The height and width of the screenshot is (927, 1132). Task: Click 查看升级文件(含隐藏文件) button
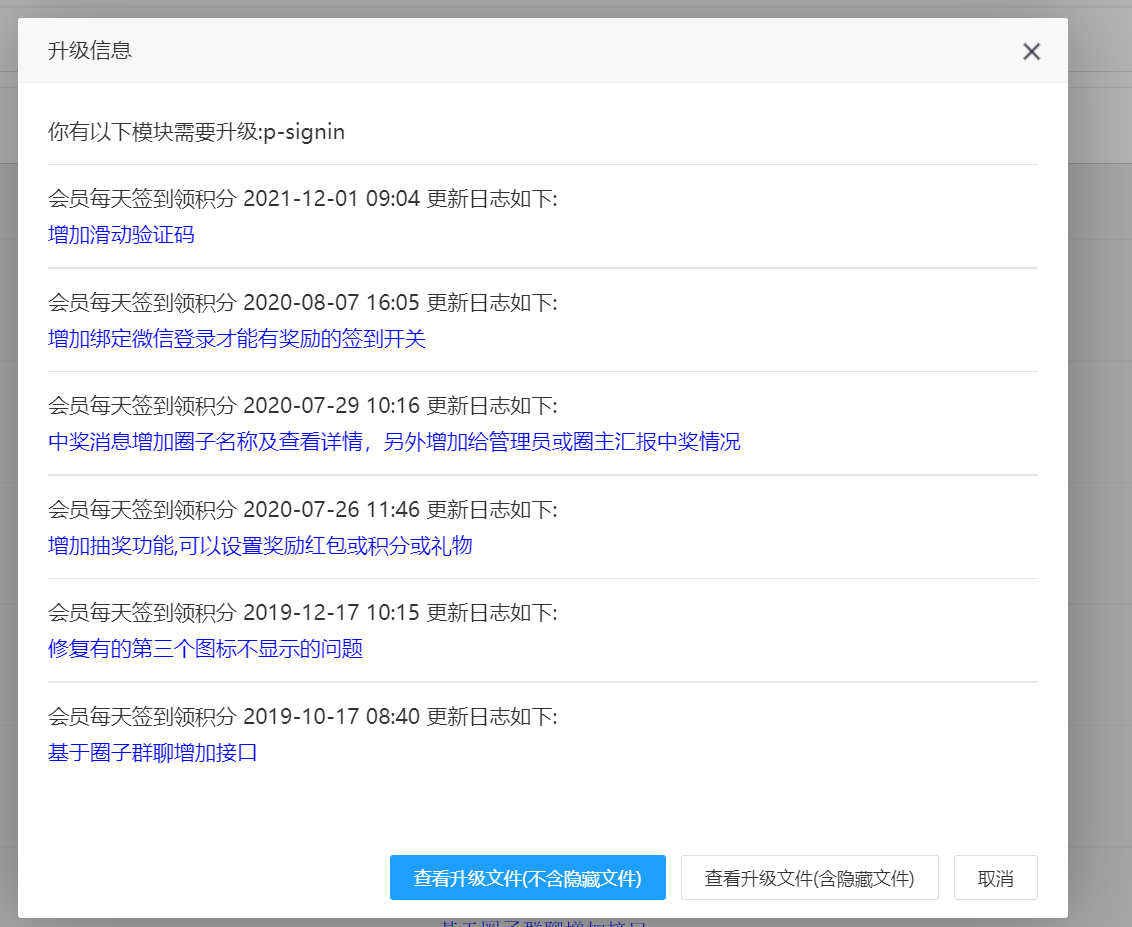[809, 878]
